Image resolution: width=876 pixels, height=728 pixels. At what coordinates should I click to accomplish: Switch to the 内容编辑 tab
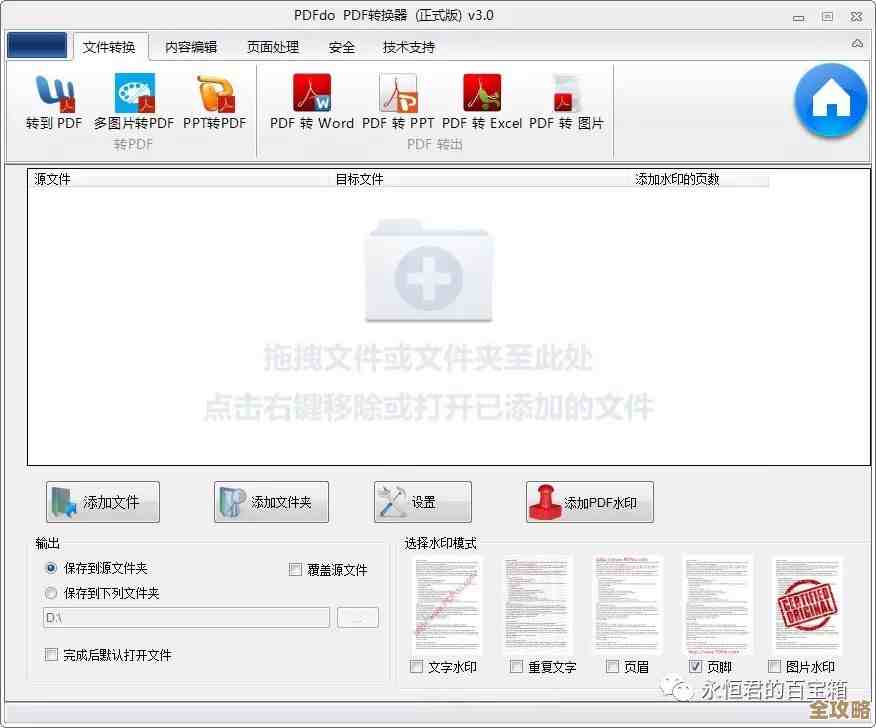pyautogui.click(x=190, y=46)
